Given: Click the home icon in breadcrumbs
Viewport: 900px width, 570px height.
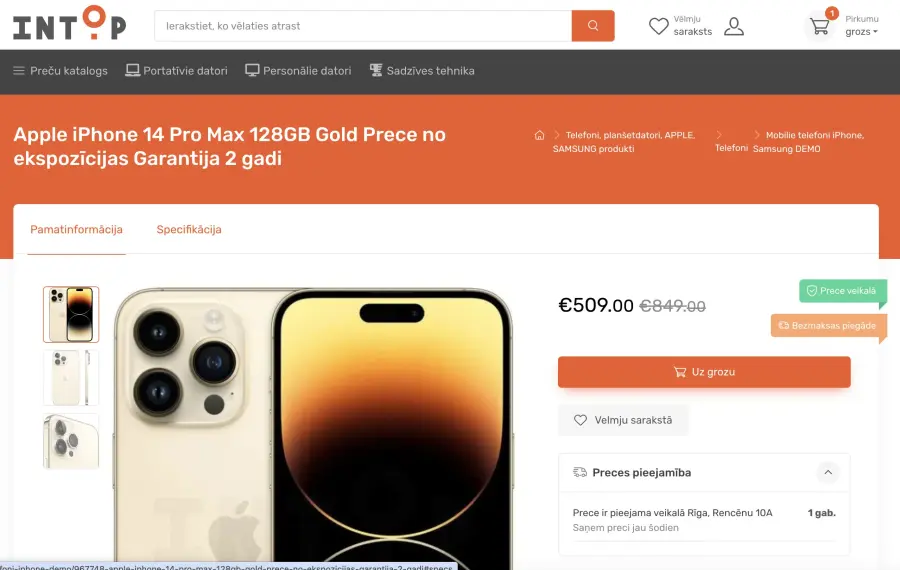Looking at the screenshot, I should (x=539, y=135).
